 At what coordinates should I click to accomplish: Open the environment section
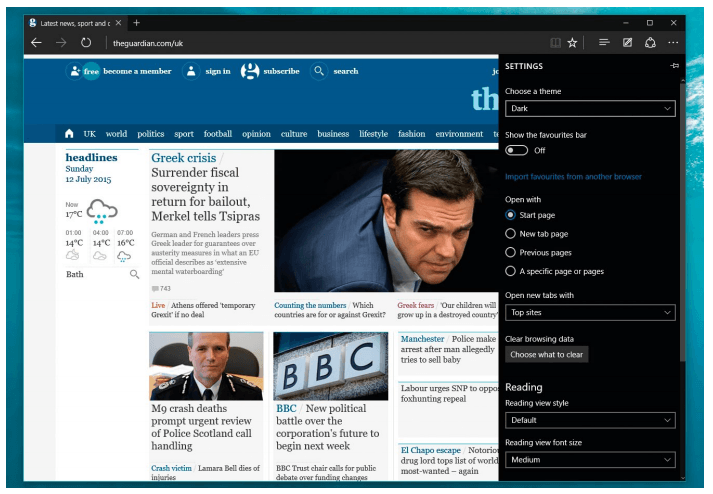click(x=459, y=134)
